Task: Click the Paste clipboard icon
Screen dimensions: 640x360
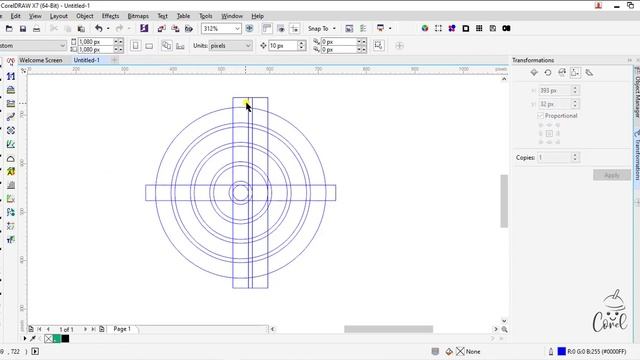Action: coord(81,29)
